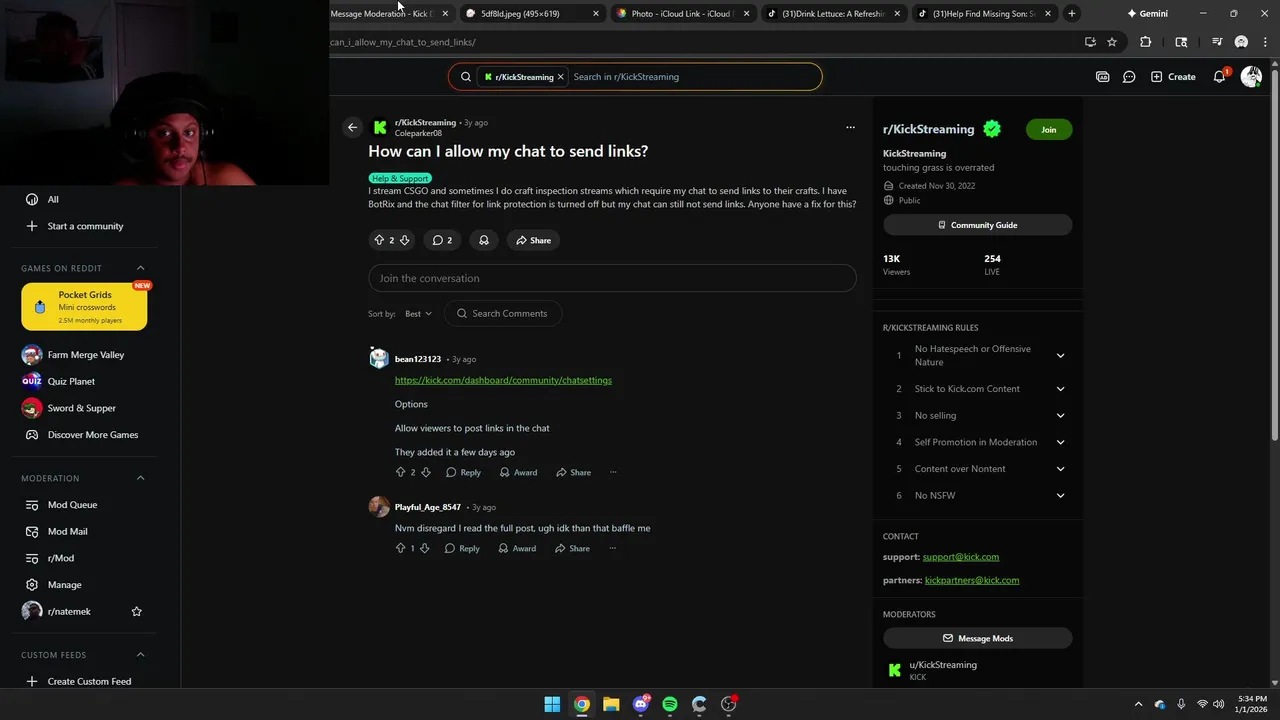This screenshot has height=720, width=1280.
Task: Open the notifications bell
Action: [1220, 76]
